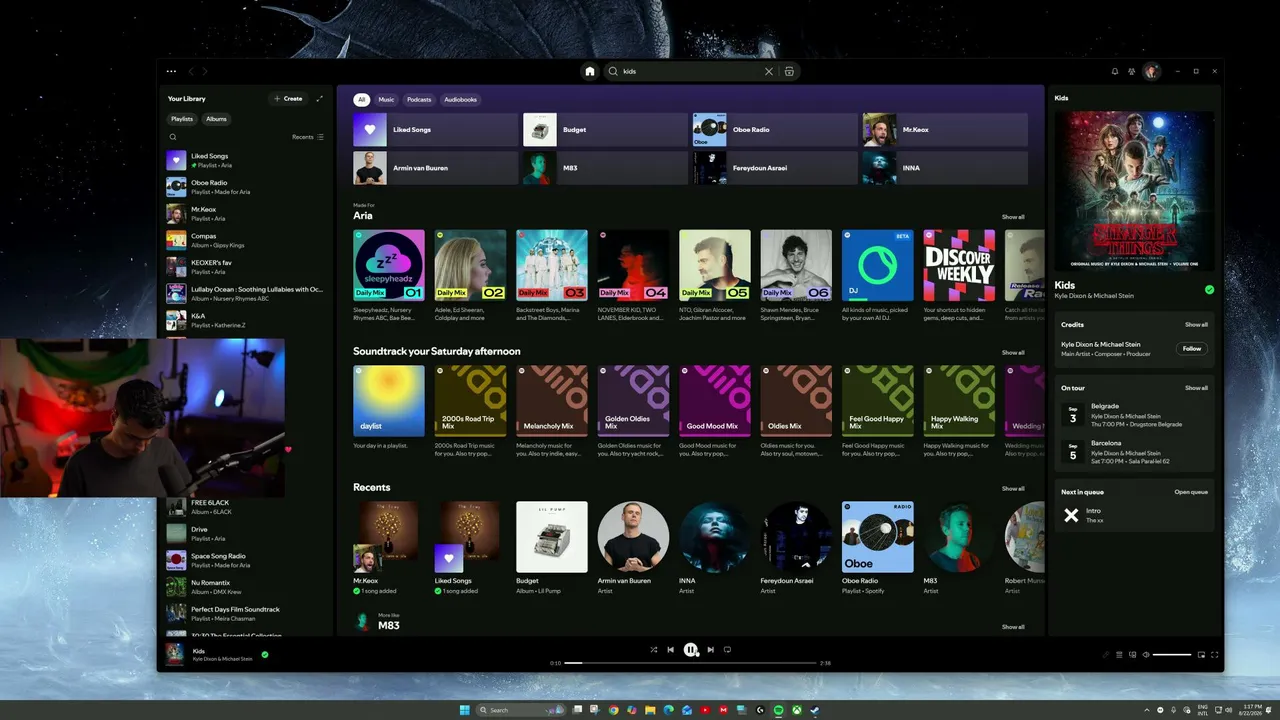
Task: Open the mini player
Action: [x=1201, y=655]
